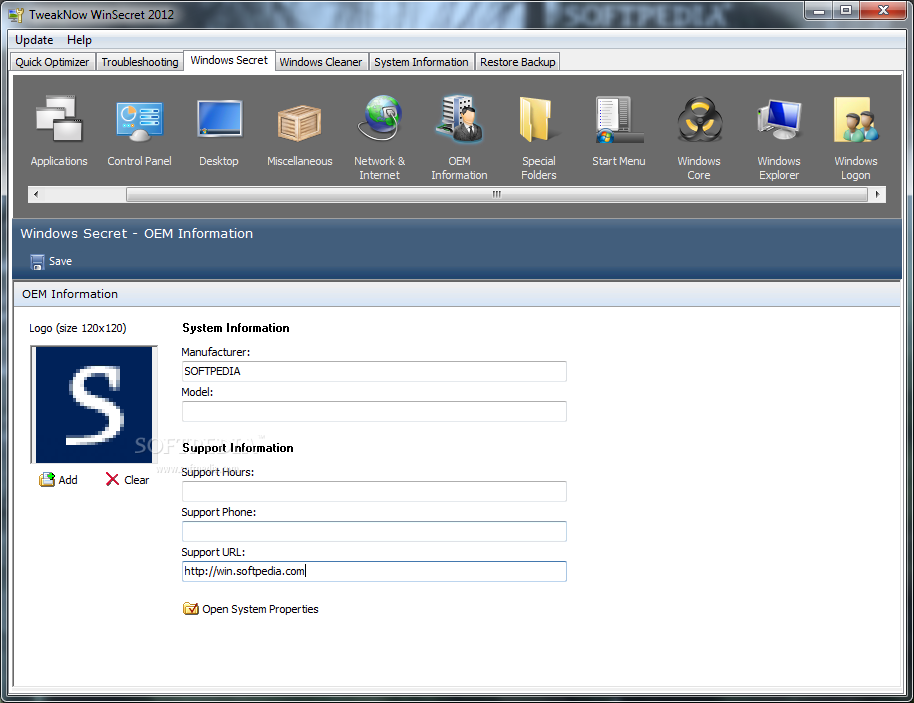This screenshot has width=914, height=703.
Task: Switch to the Troubleshooting tab
Action: point(140,62)
